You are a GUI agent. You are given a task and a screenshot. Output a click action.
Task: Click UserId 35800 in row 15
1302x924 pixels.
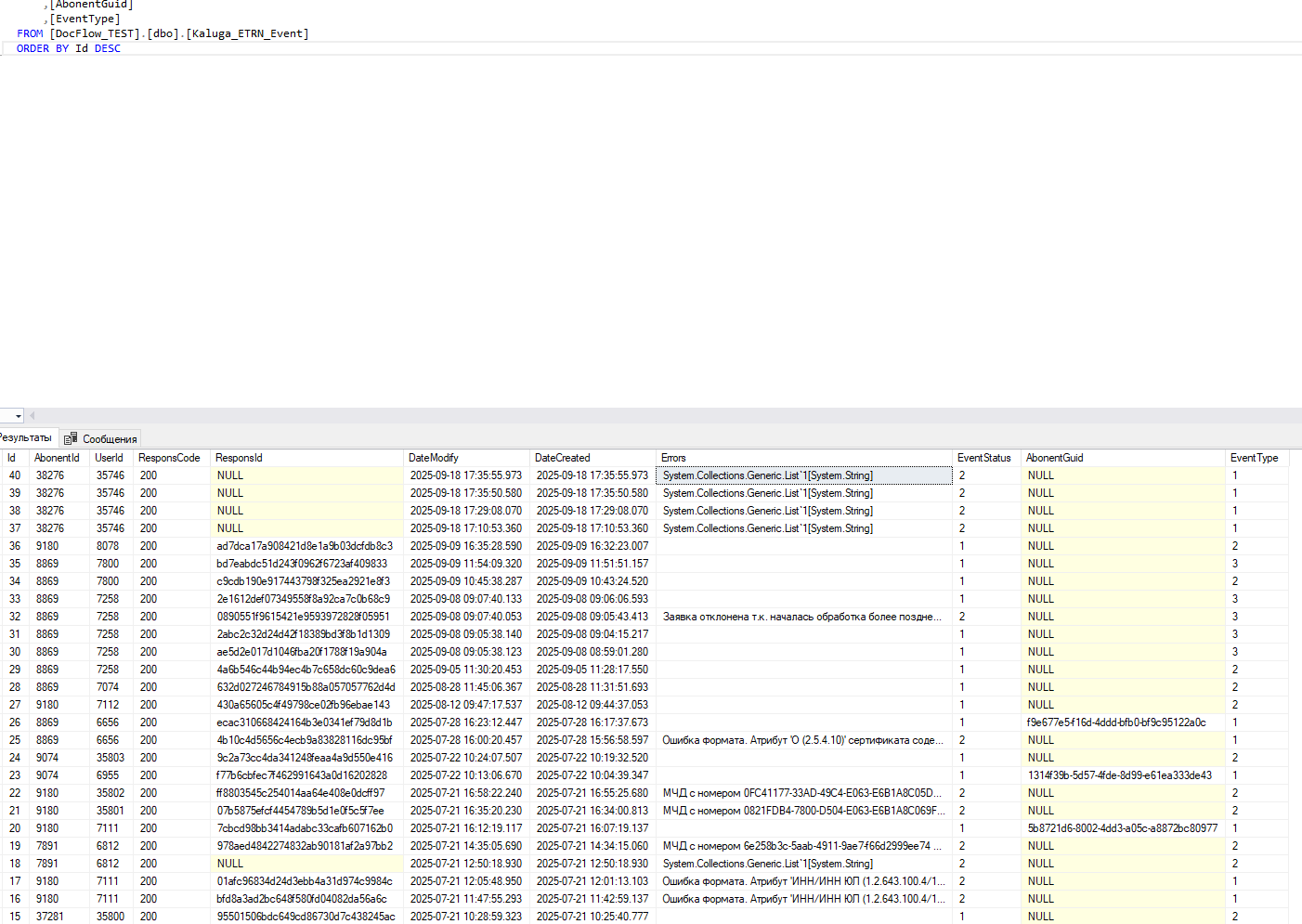(111, 917)
